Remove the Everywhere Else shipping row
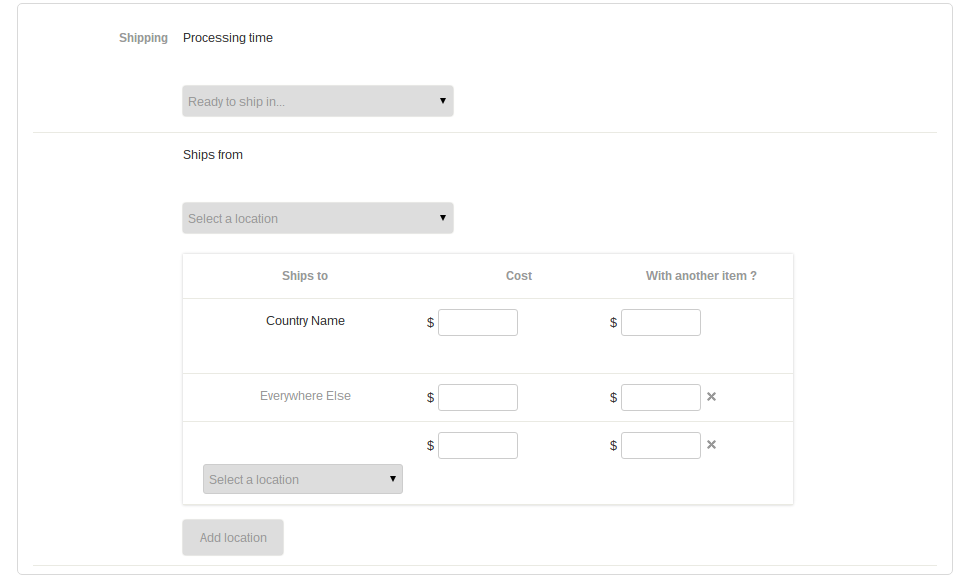Image resolution: width=968 pixels, height=577 pixels. click(x=711, y=397)
